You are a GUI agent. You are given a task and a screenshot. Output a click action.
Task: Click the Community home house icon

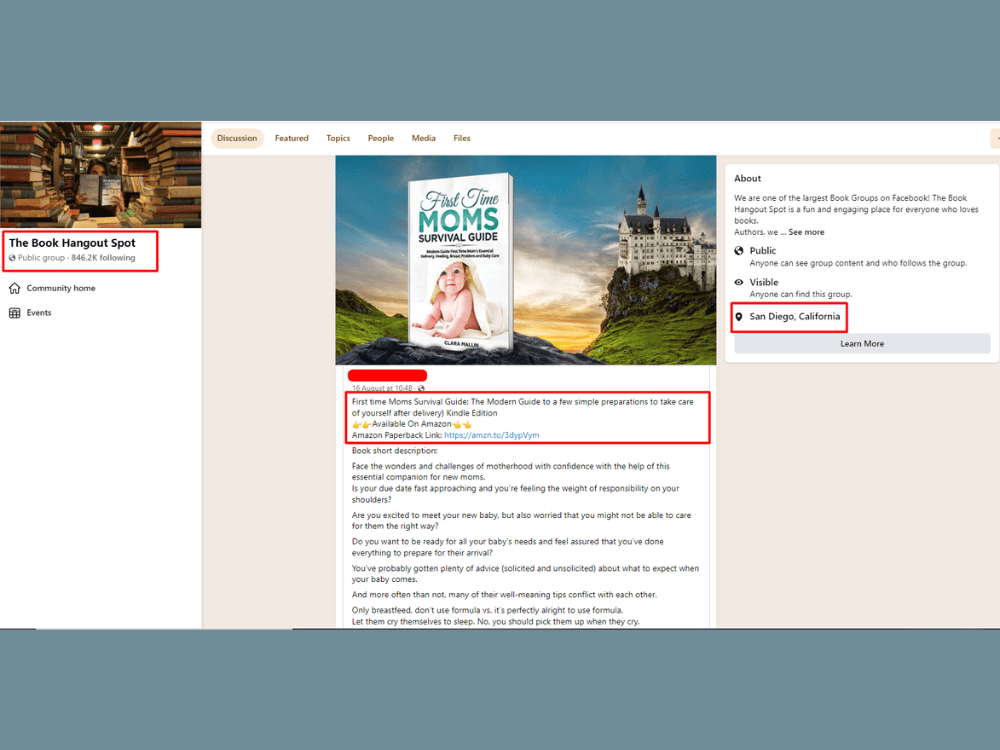coord(15,288)
